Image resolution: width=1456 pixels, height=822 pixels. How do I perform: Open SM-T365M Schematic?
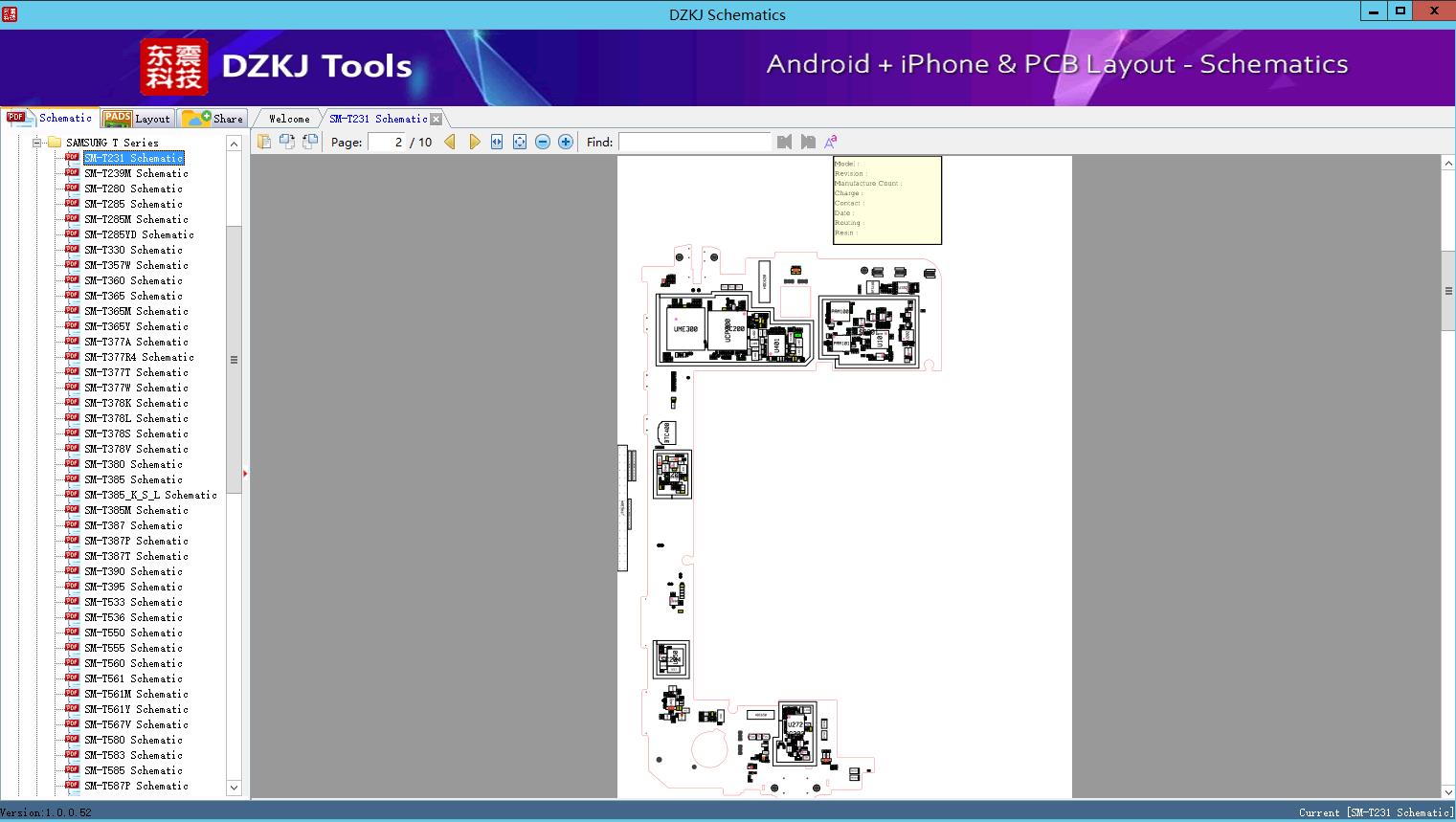click(x=136, y=311)
